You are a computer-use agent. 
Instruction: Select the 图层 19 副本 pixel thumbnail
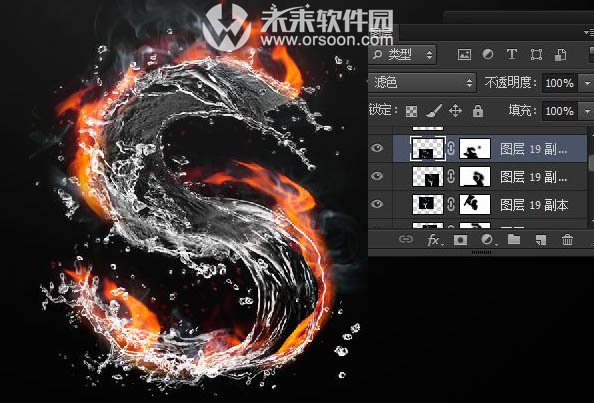(428, 205)
